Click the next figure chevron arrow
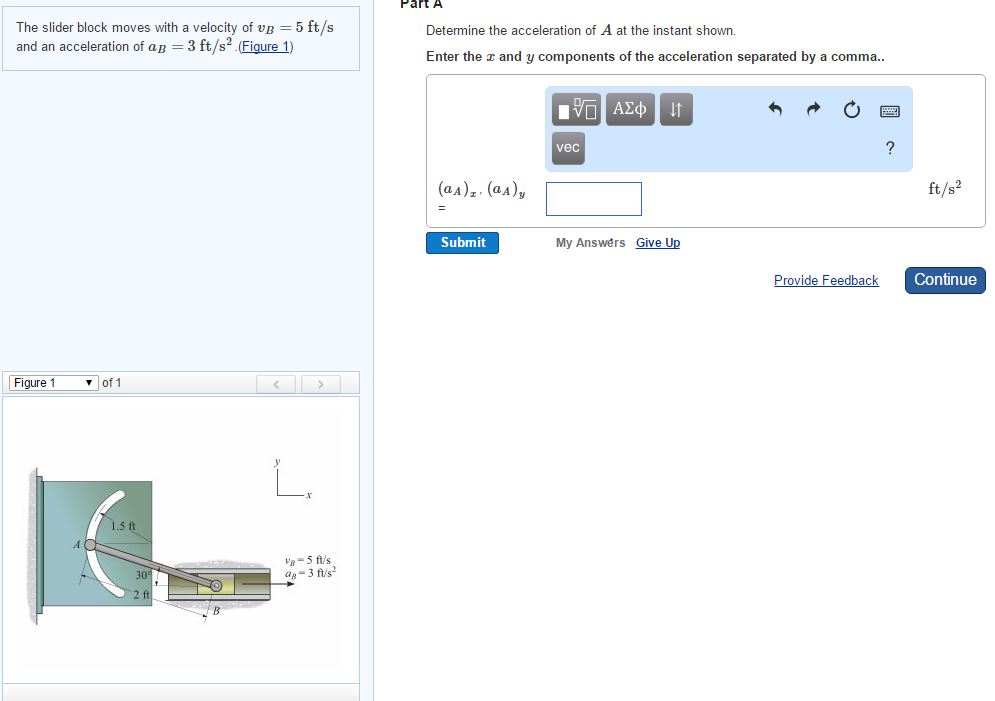Viewport: 995px width, 701px height. pyautogui.click(x=319, y=383)
